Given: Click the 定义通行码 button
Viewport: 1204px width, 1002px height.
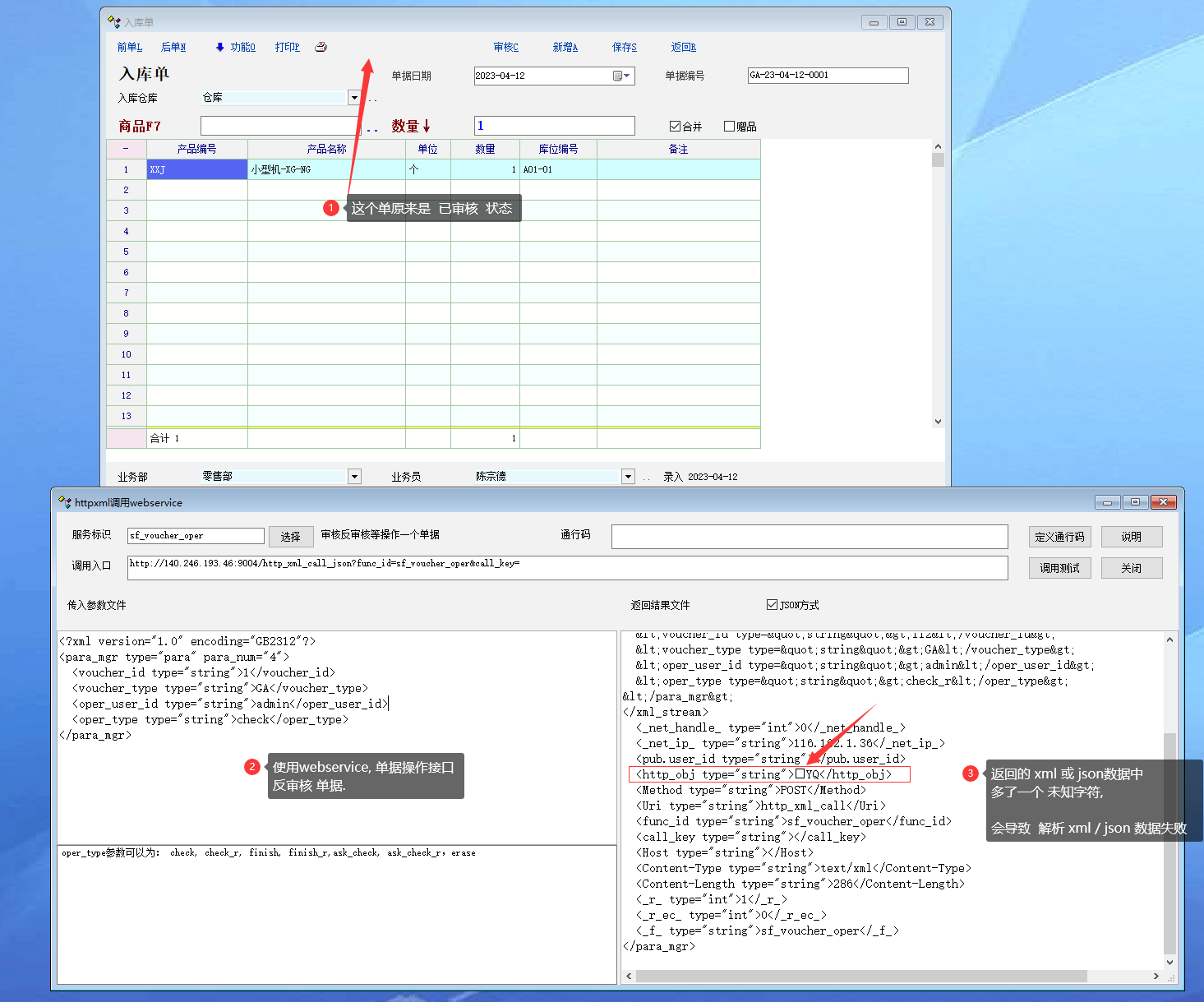Looking at the screenshot, I should 1059,537.
